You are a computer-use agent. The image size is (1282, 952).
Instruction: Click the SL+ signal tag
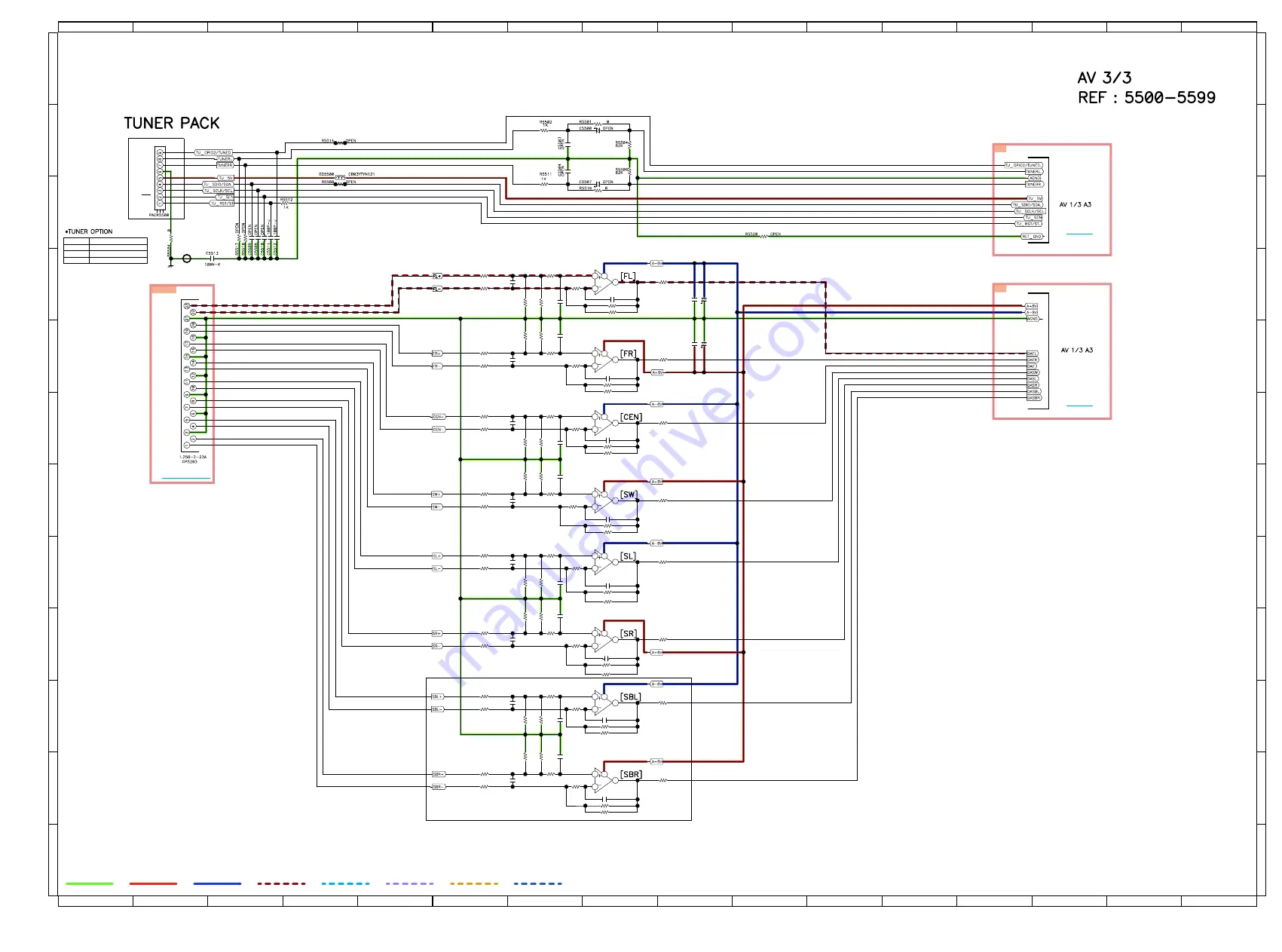coord(436,556)
